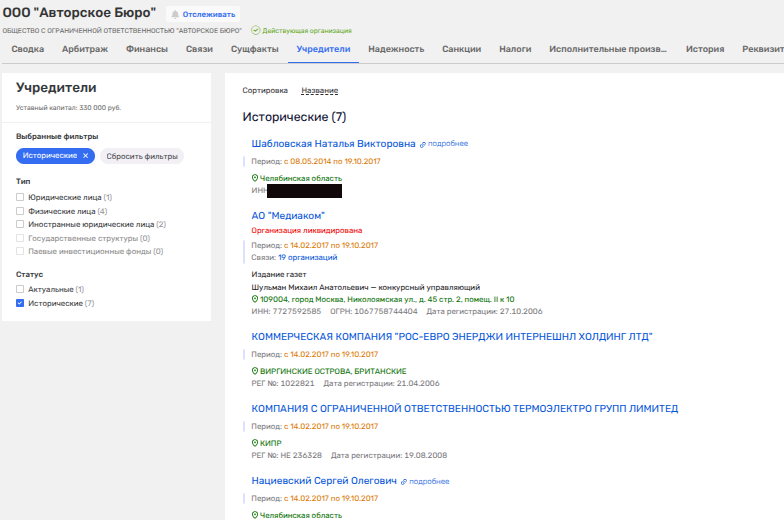Viewport: 784px width, 520px height.
Task: Tick Иностранные юридические лица checkbox
Action: point(20,225)
